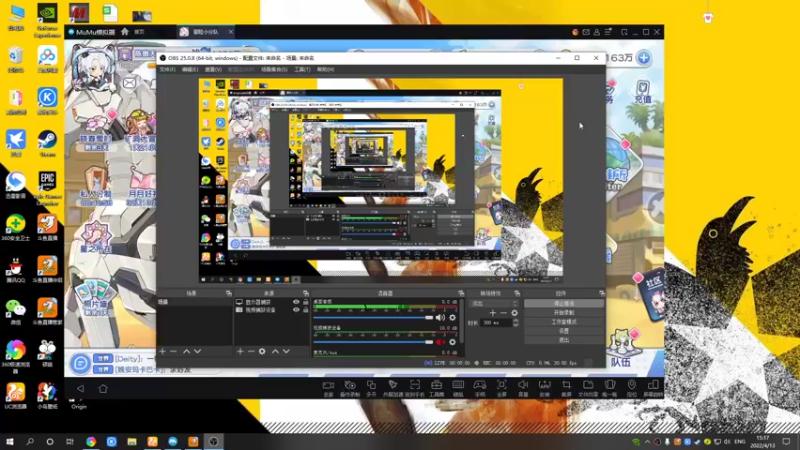Open Chrome from the taskbar
Screen dimensions: 800x450
[x=91, y=441]
